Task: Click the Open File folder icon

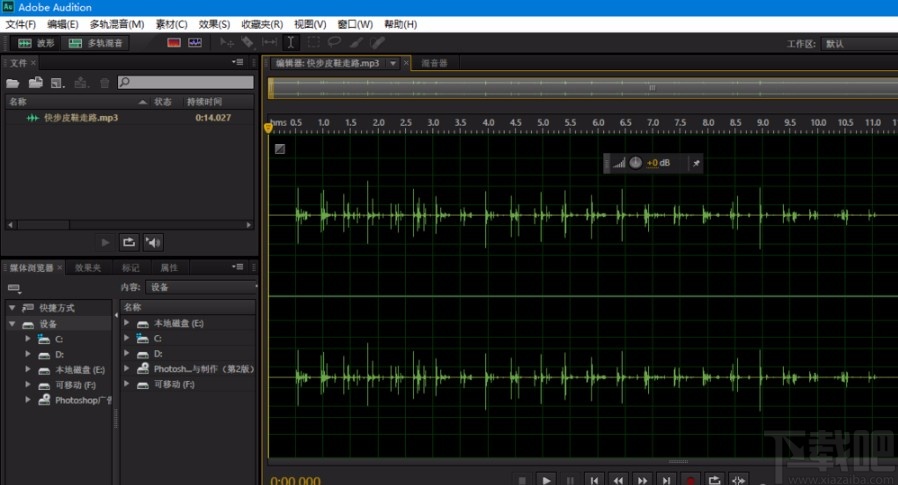Action: click(x=13, y=82)
